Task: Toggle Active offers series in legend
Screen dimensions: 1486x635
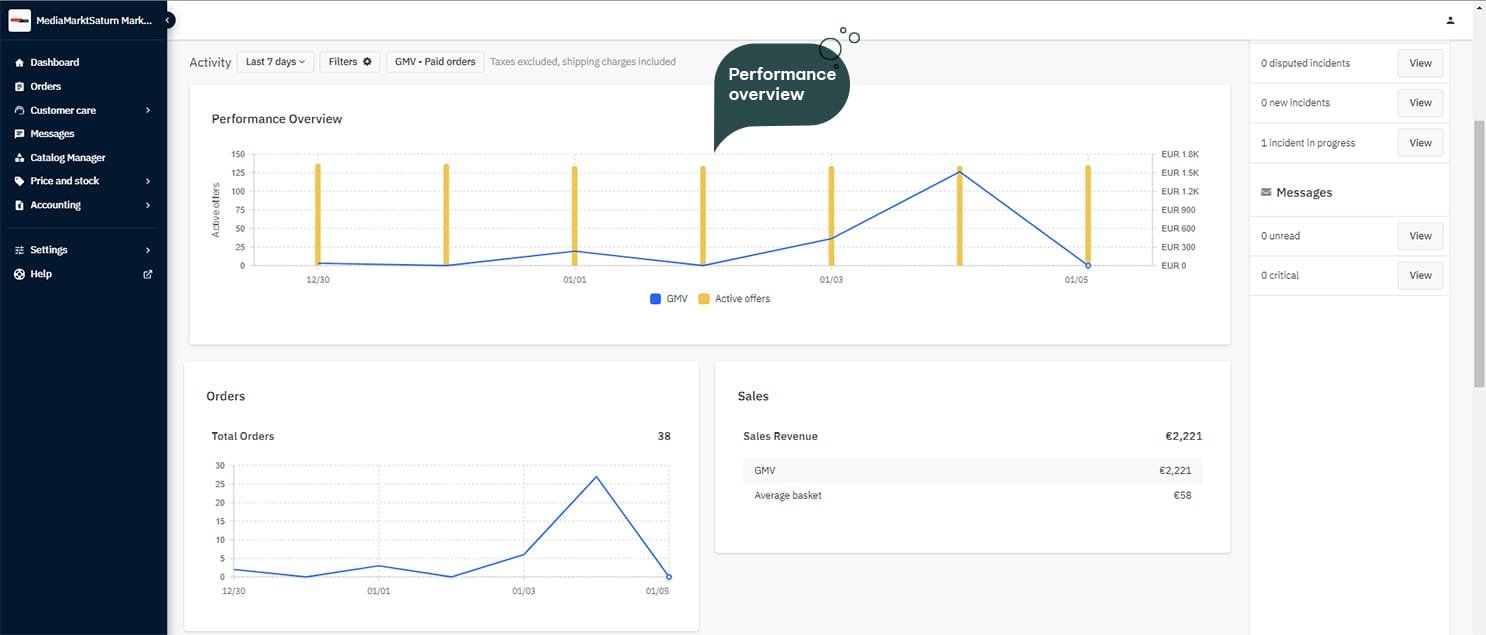Action: [x=734, y=299]
